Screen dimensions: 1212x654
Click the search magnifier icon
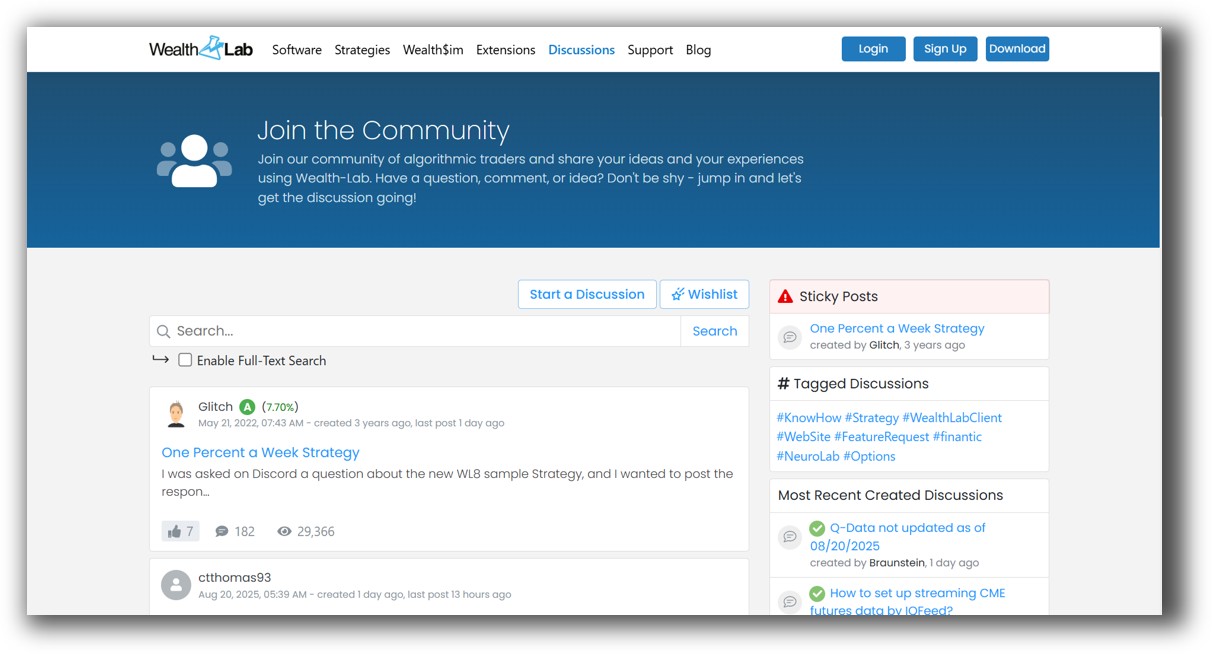(164, 330)
